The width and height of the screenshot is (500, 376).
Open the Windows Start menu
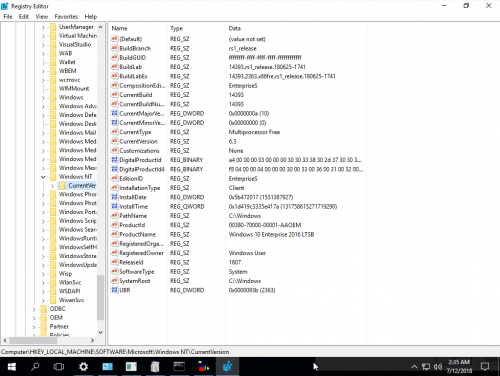tap(12, 367)
